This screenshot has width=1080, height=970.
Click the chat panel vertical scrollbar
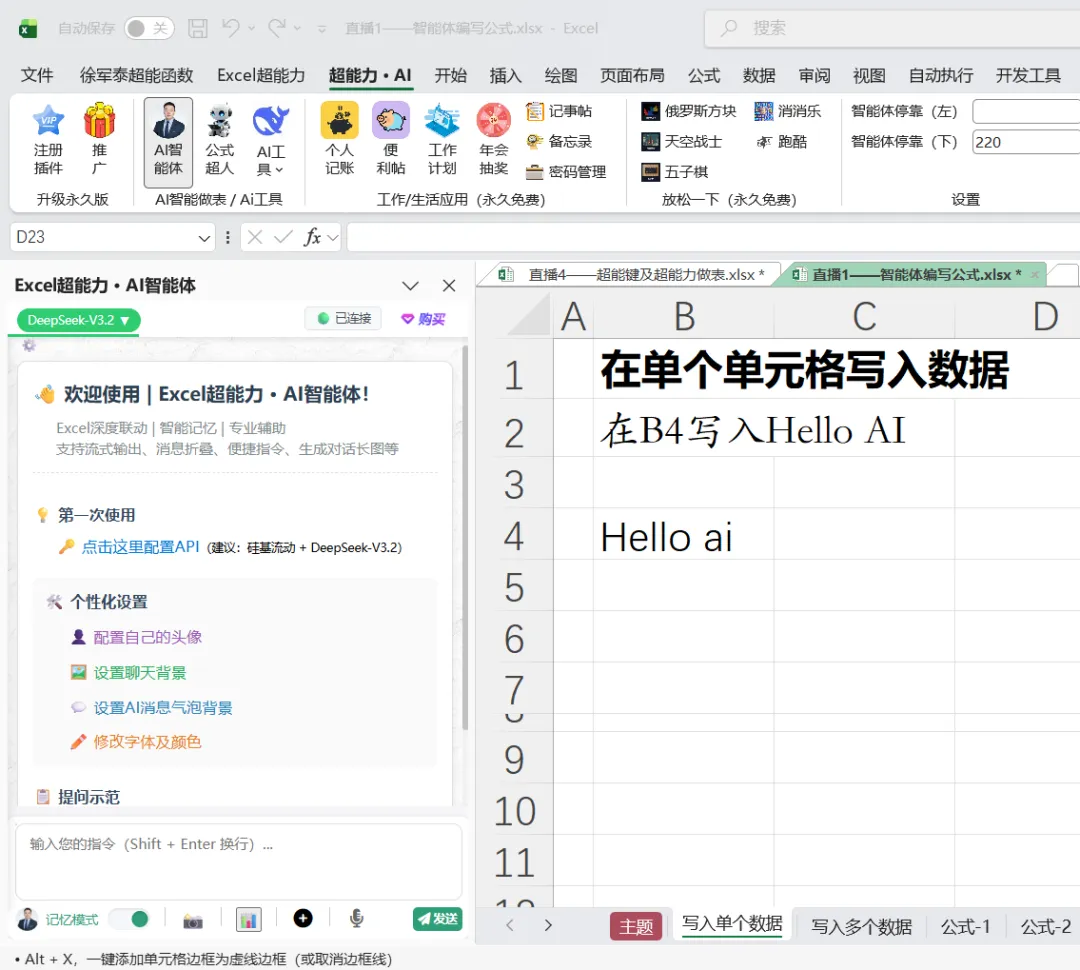[x=465, y=537]
